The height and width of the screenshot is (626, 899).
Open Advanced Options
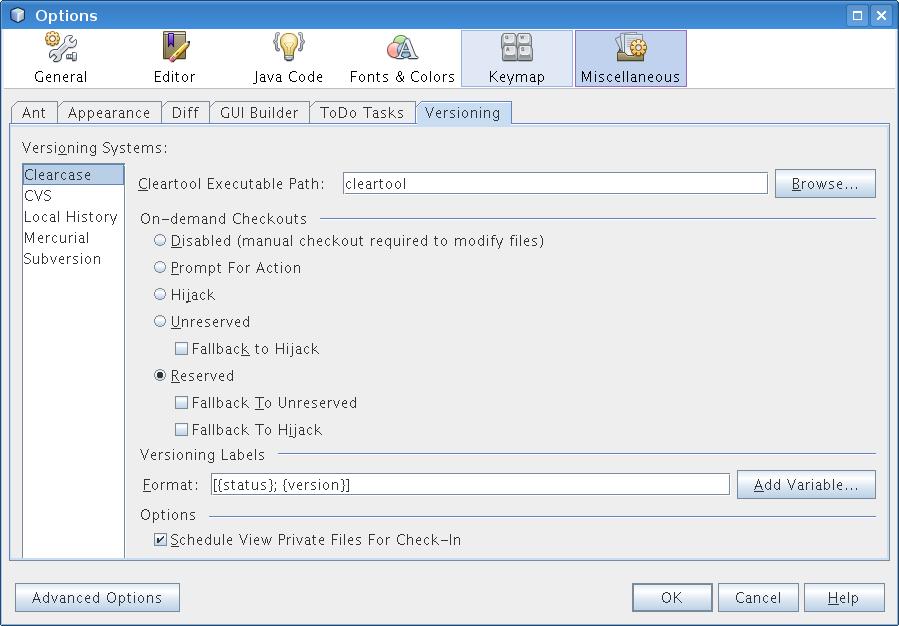[97, 598]
